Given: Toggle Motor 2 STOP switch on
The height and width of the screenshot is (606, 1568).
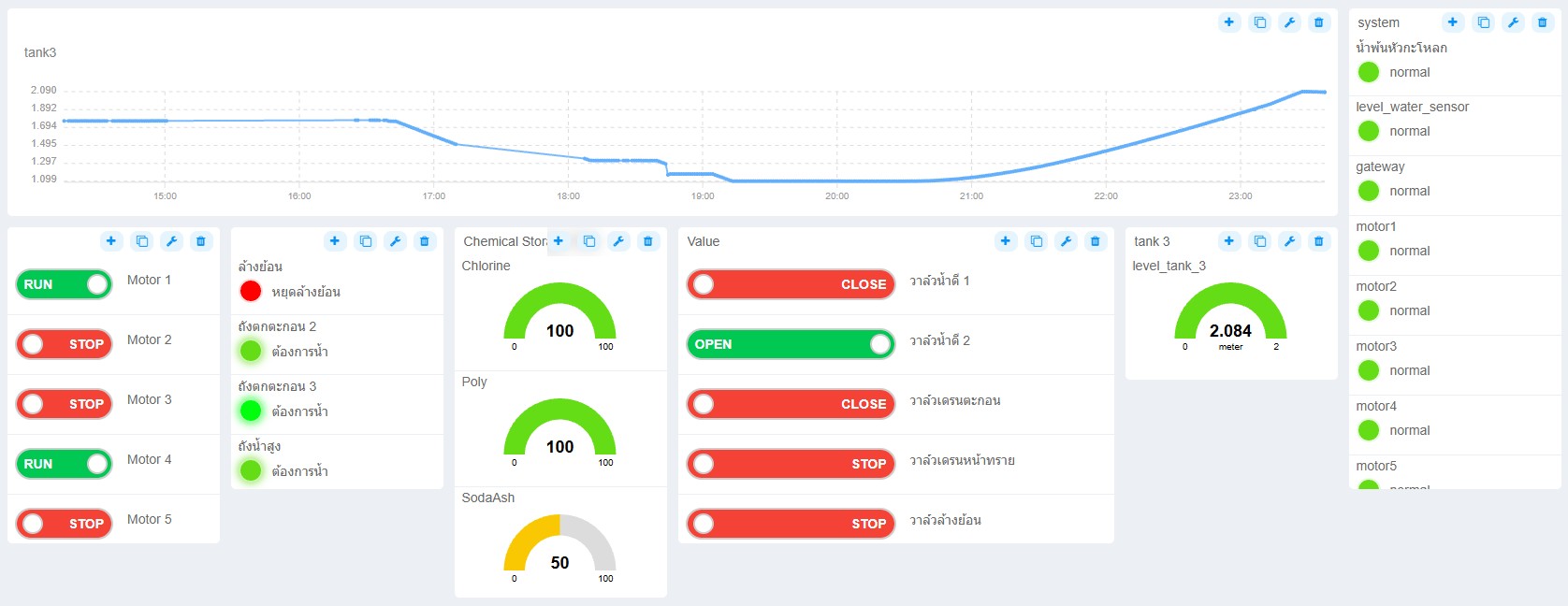Looking at the screenshot, I should coord(64,344).
